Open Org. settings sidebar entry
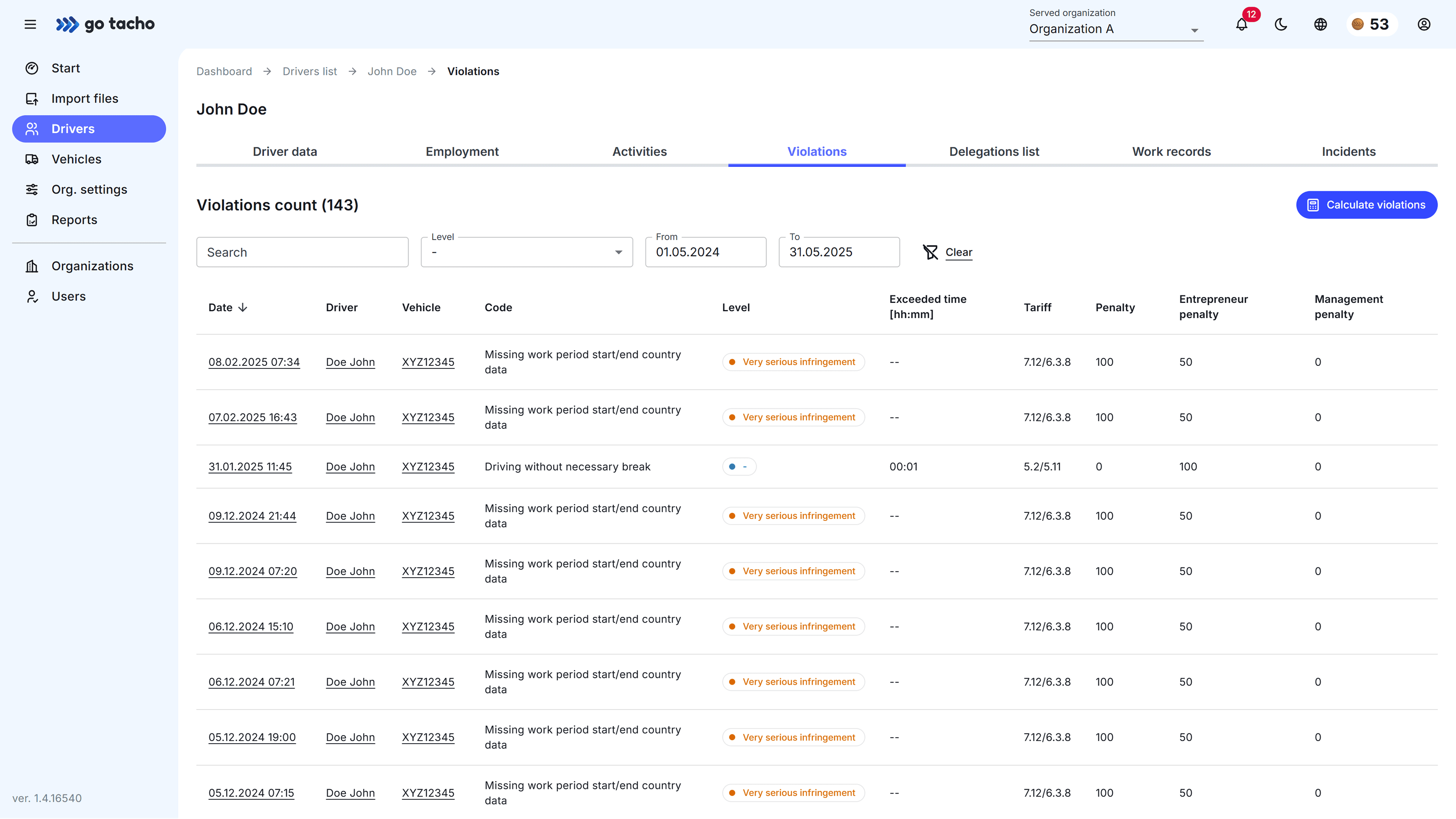 pos(89,189)
